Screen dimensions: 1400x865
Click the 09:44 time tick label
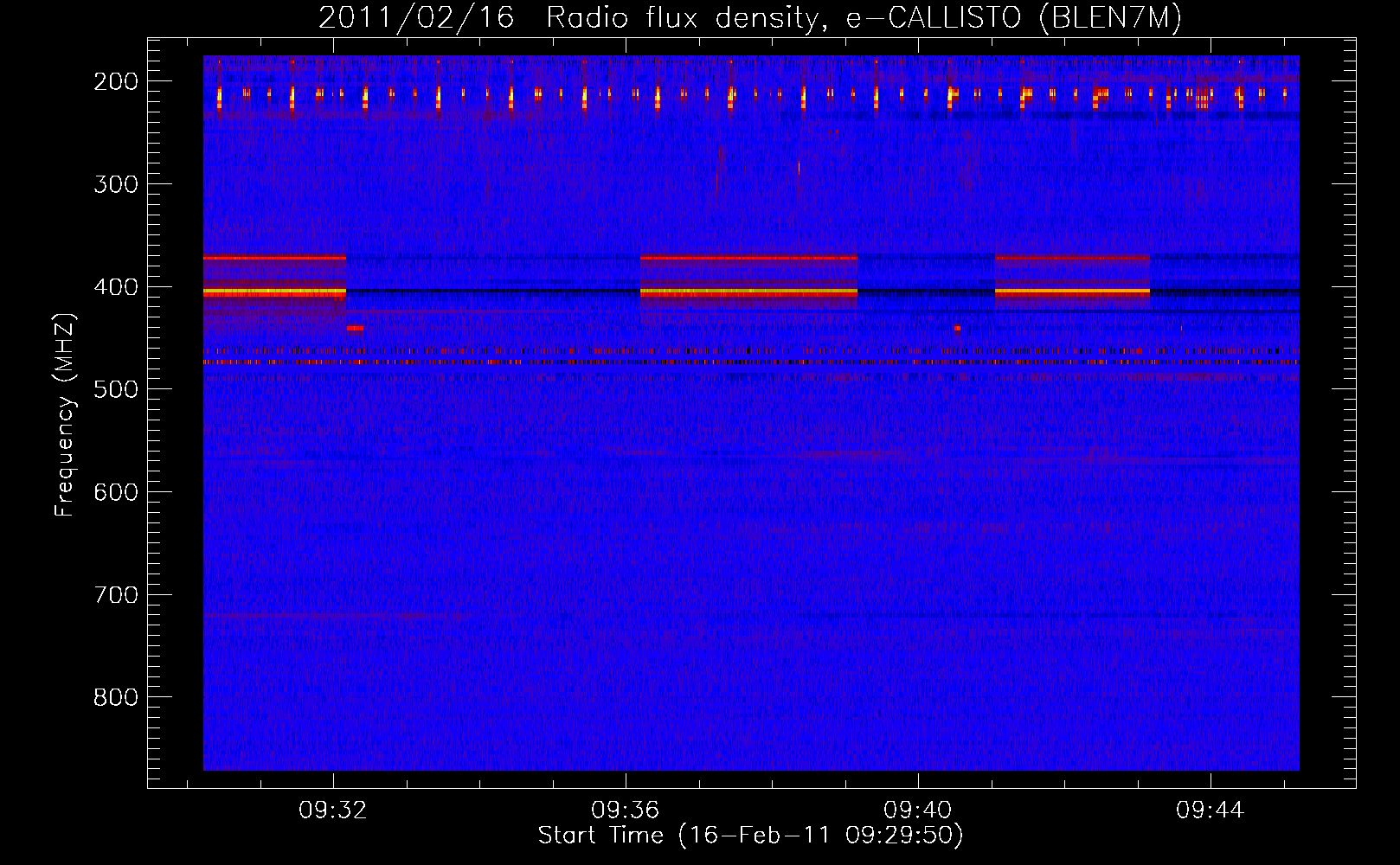[x=1211, y=811]
